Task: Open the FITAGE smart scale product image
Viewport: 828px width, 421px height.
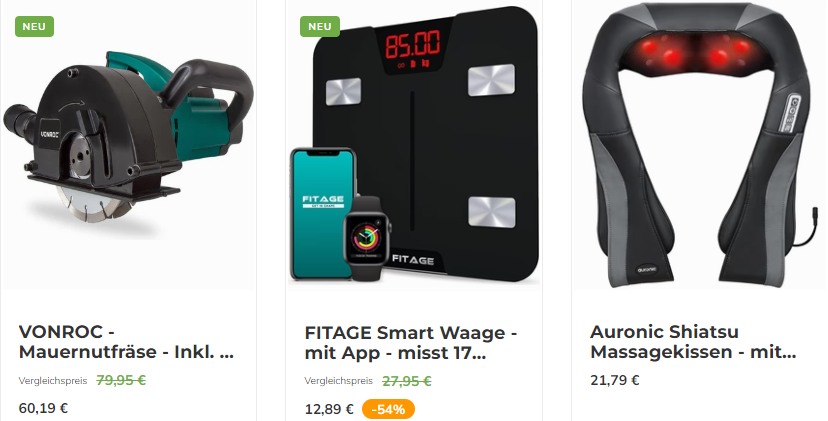Action: tap(414, 145)
